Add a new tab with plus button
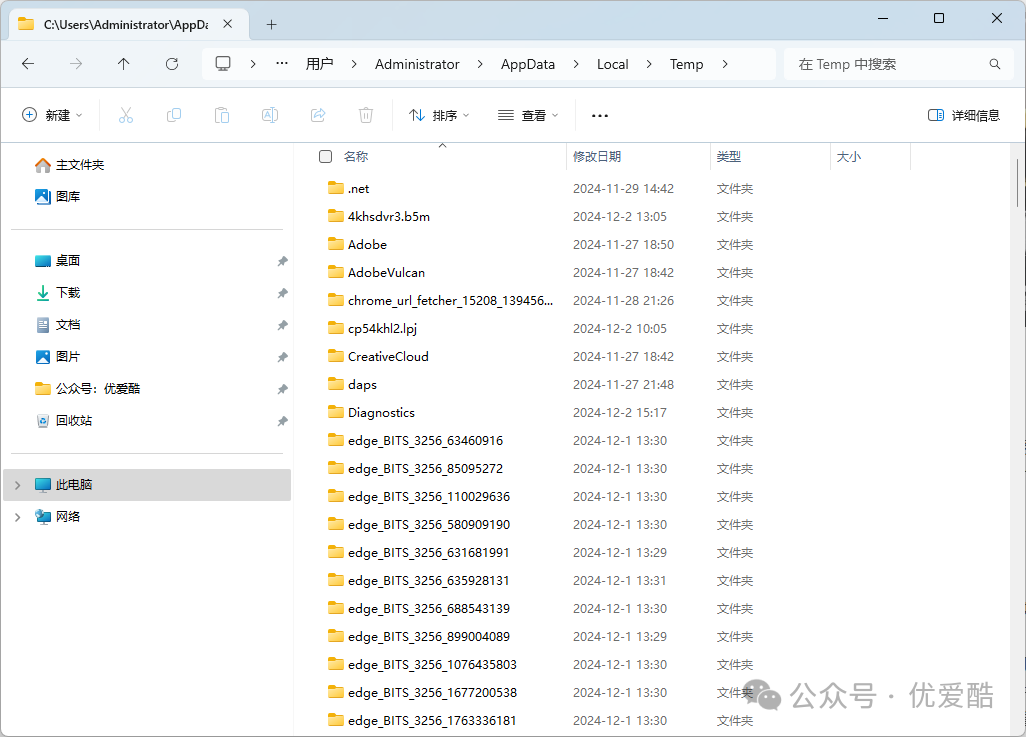 click(x=271, y=24)
